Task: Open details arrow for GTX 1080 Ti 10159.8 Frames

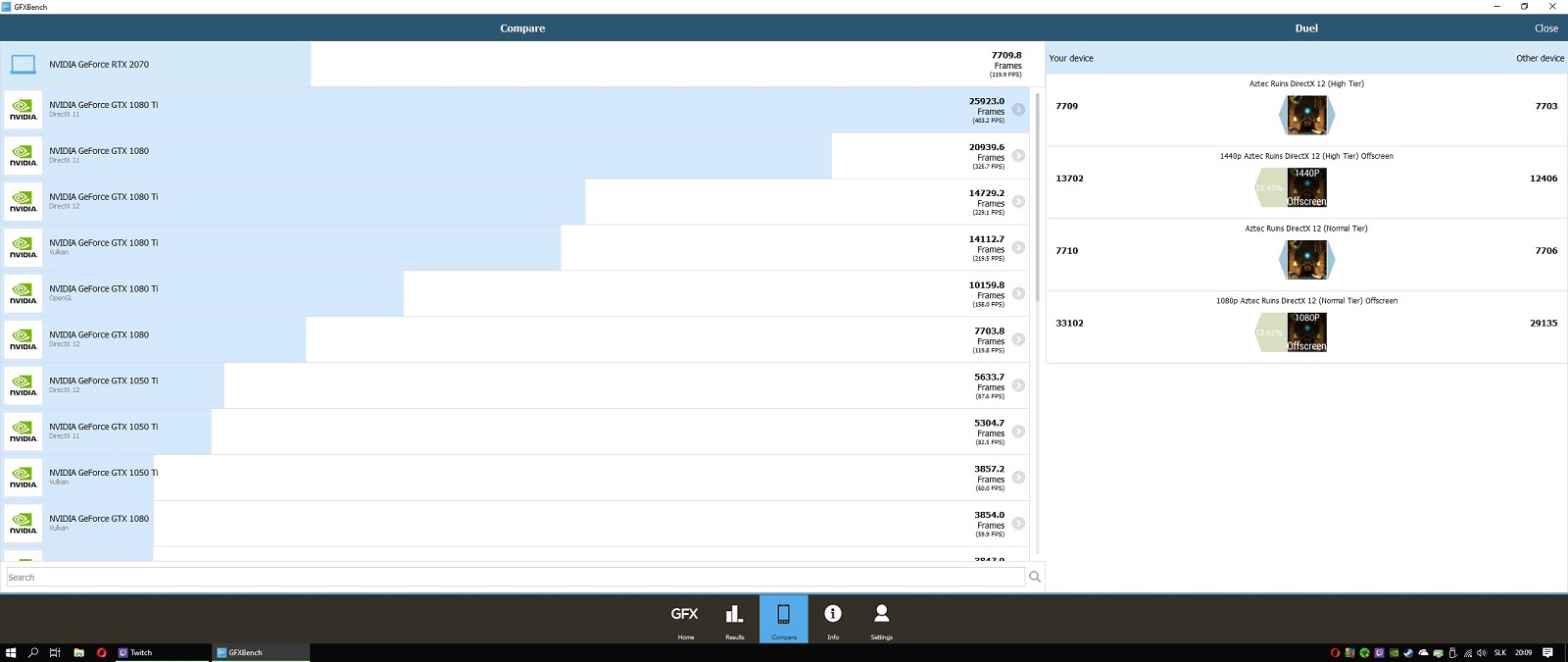Action: click(x=1019, y=293)
